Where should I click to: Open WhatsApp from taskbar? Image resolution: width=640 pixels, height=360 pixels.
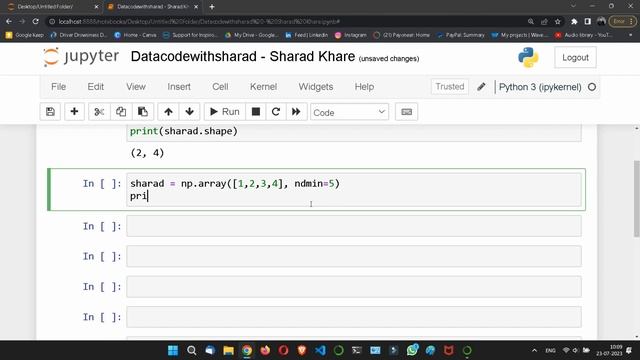pos(412,350)
